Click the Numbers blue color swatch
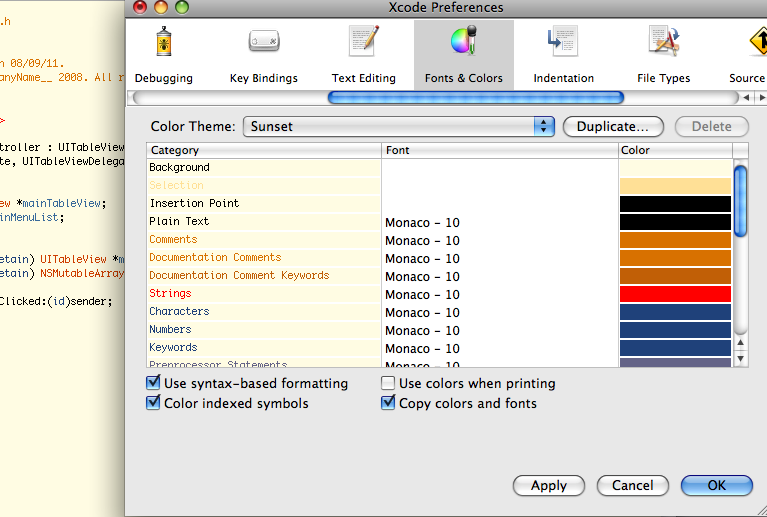Image resolution: width=767 pixels, height=517 pixels. pyautogui.click(x=676, y=330)
